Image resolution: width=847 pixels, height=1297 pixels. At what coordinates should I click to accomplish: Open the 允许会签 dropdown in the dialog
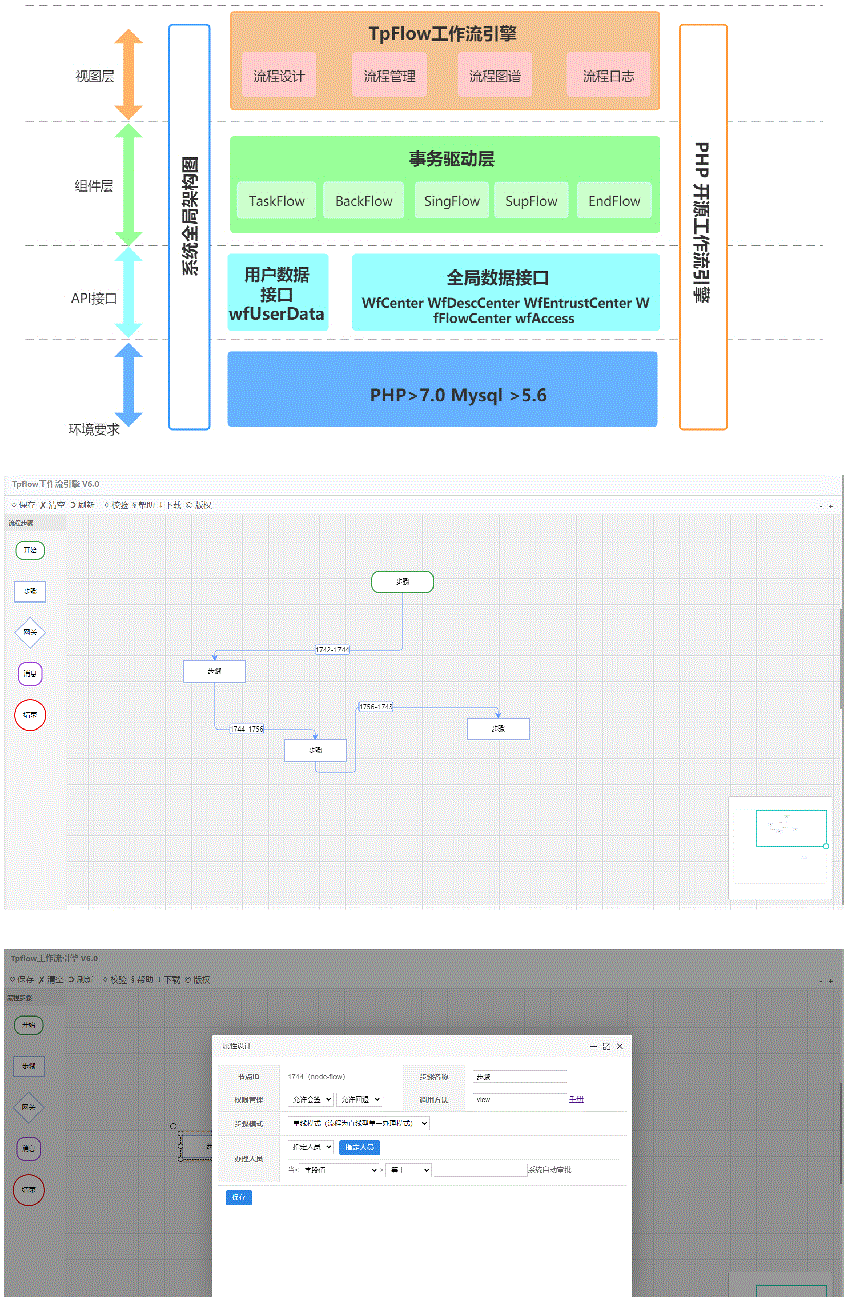click(311, 1099)
